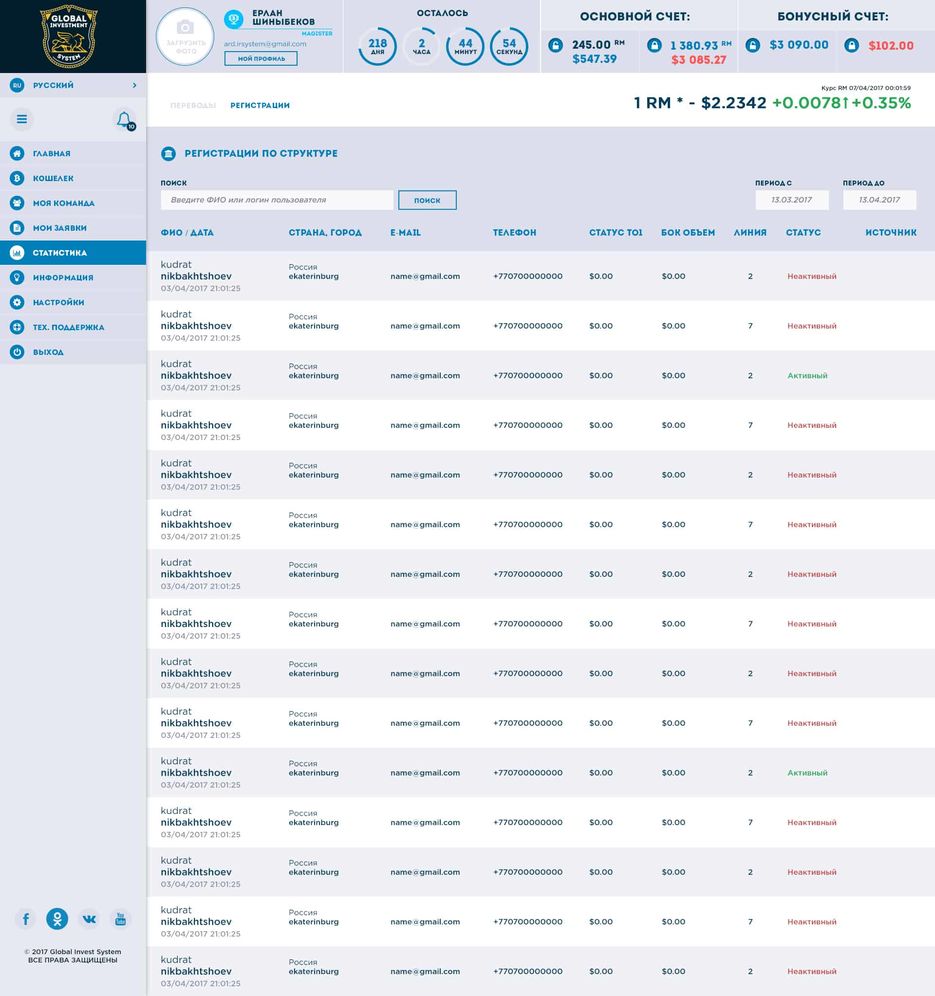Click the Основной счет heading
This screenshot has width=935, height=996.
click(x=635, y=17)
